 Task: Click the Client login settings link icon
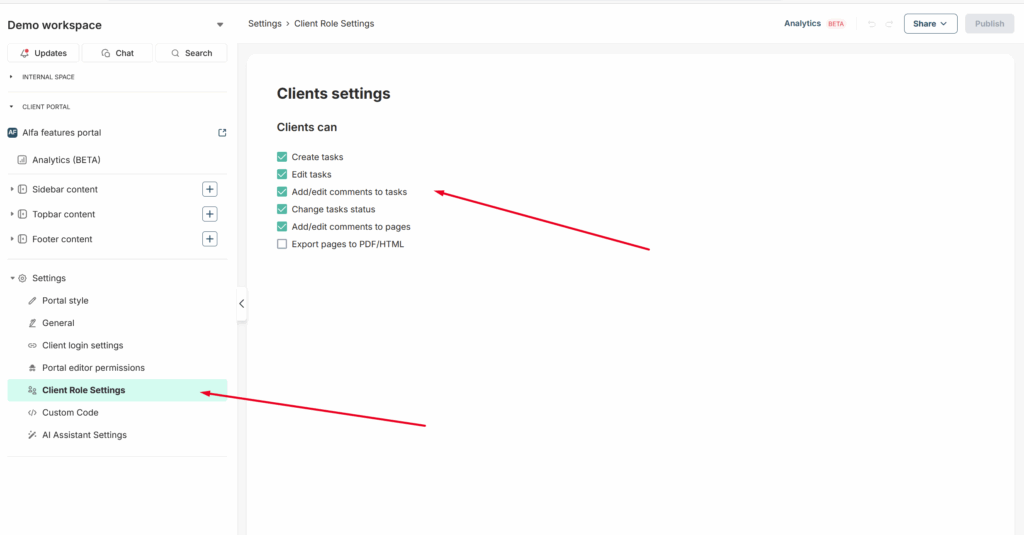coord(32,346)
